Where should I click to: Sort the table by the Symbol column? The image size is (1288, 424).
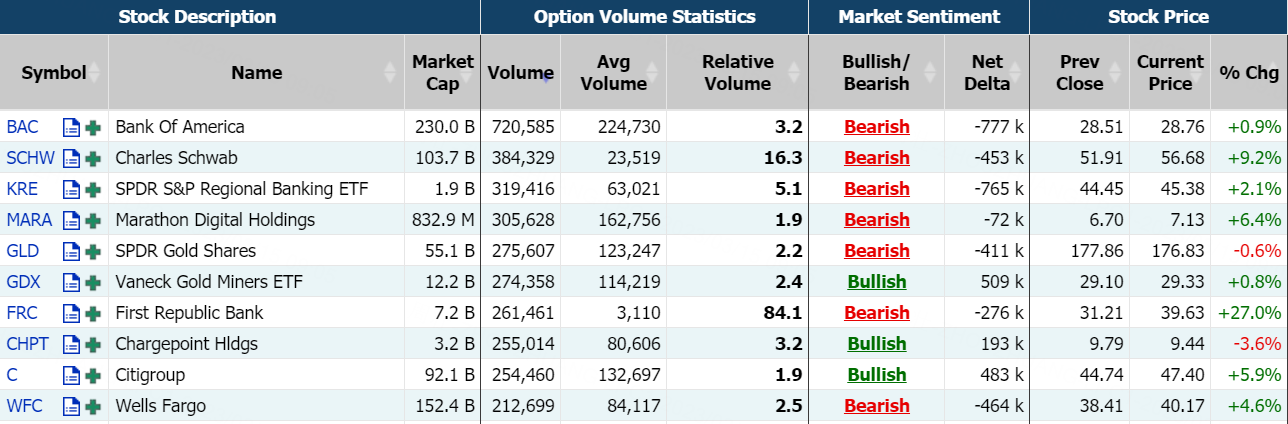(x=54, y=72)
